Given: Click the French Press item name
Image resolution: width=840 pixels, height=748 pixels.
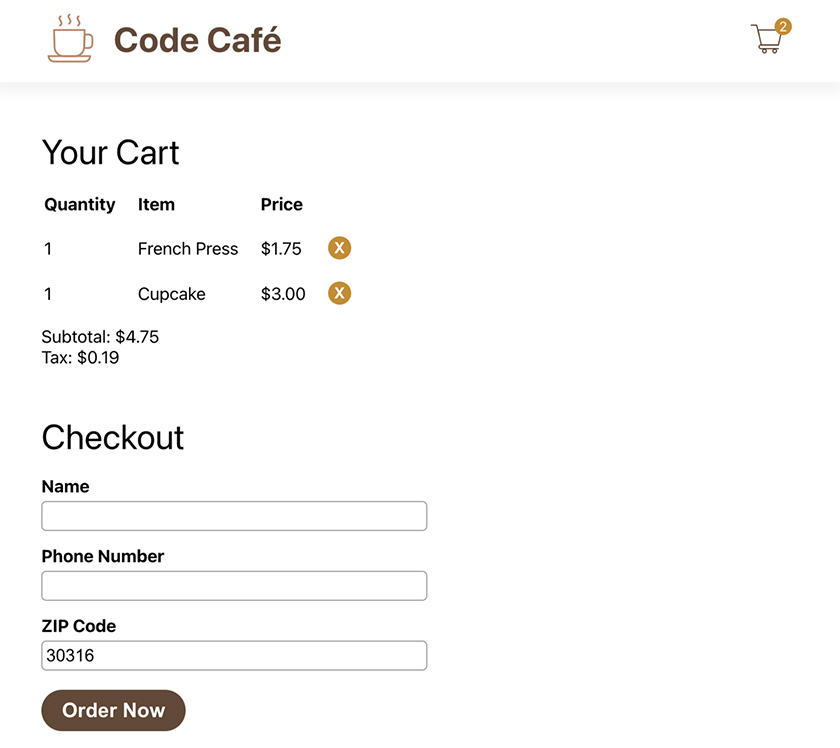Looking at the screenshot, I should [188, 248].
